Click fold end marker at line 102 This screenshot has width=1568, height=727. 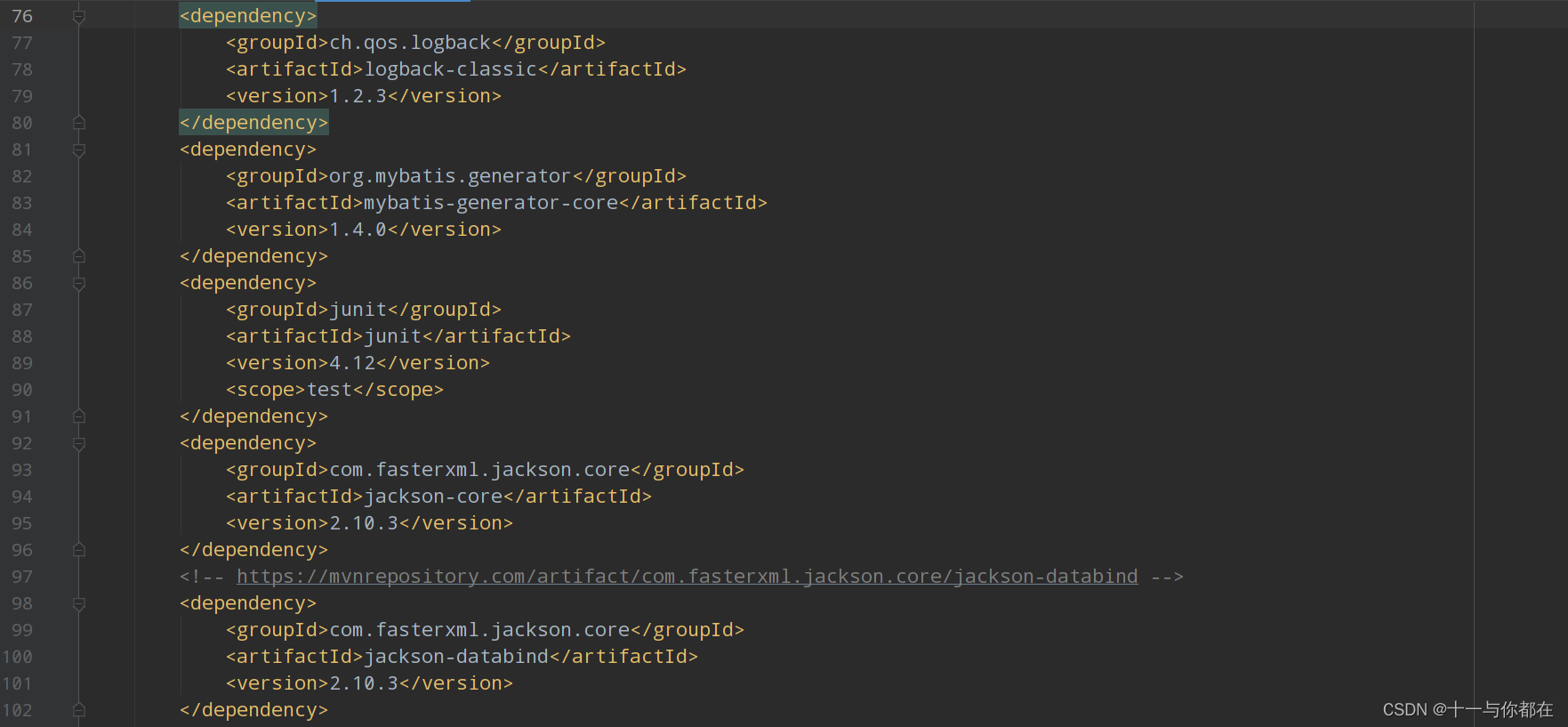coord(78,710)
